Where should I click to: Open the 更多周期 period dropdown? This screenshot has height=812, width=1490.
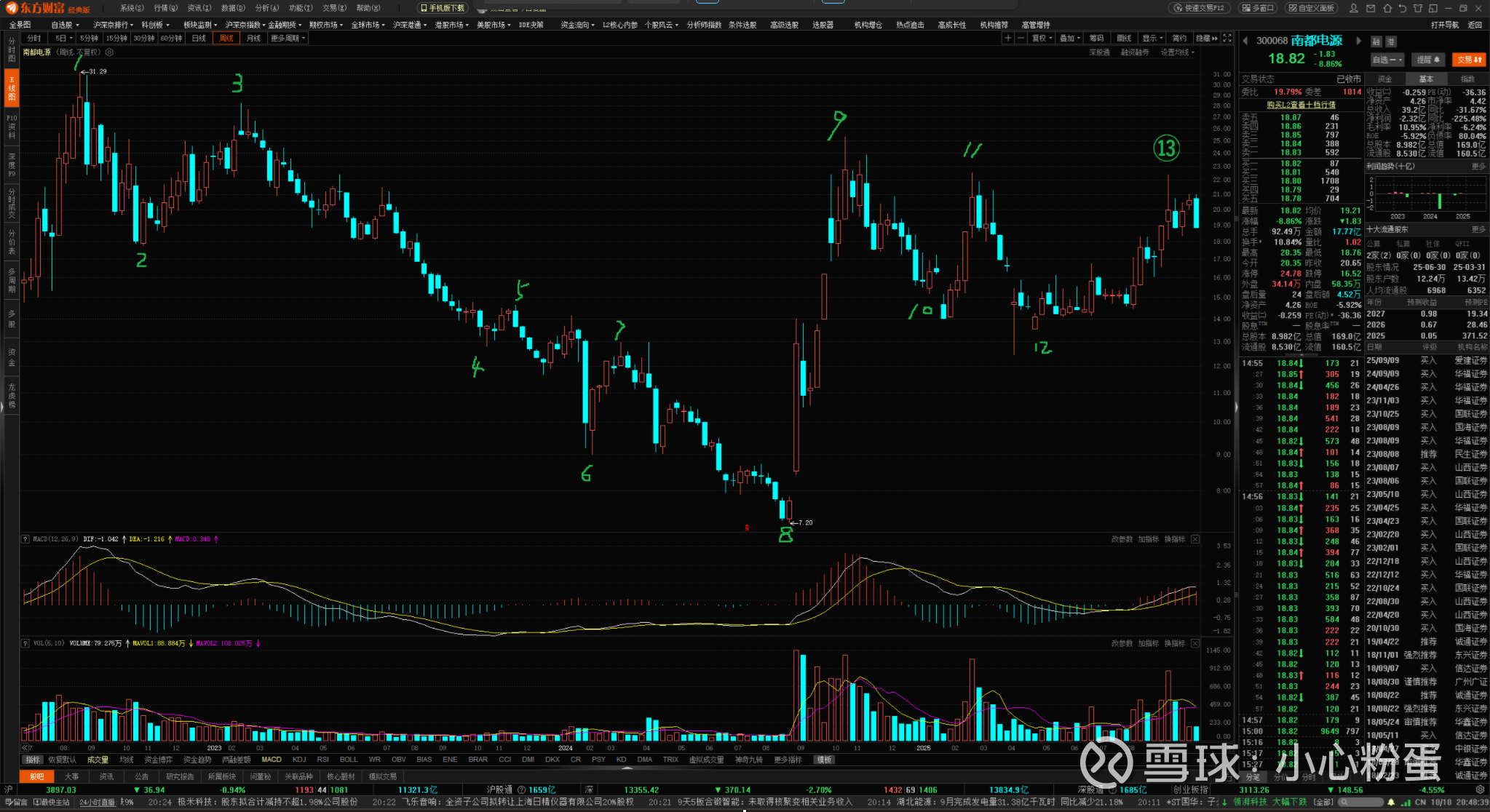click(288, 38)
